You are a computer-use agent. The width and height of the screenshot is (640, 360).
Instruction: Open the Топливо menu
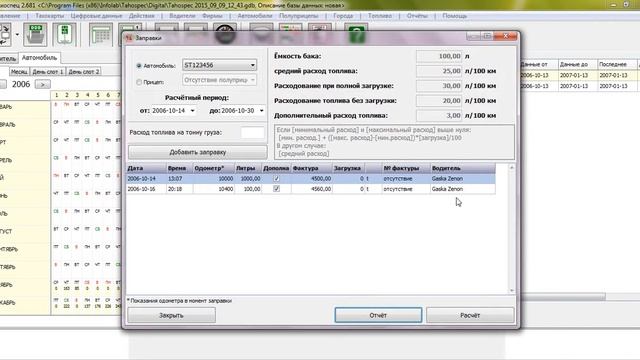point(380,16)
